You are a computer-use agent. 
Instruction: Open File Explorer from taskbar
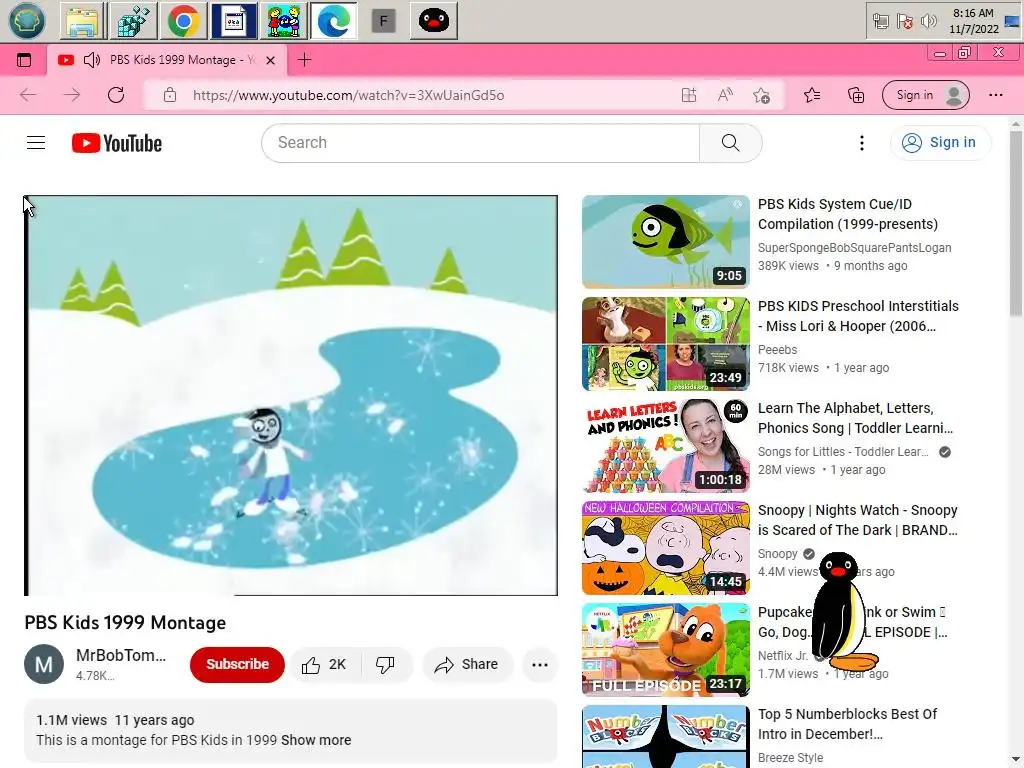tap(83, 21)
